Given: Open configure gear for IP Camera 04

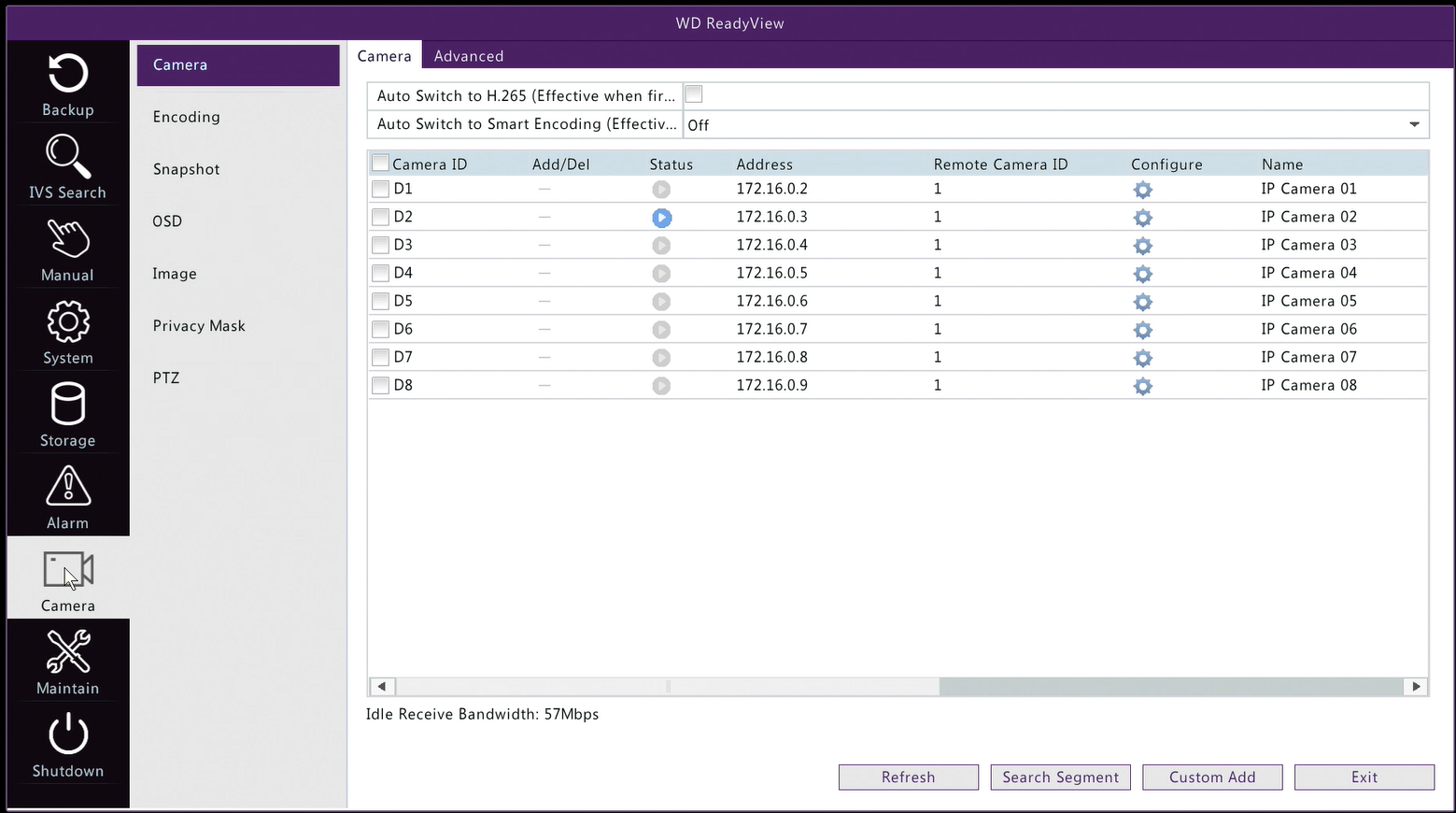Looking at the screenshot, I should pos(1142,274).
